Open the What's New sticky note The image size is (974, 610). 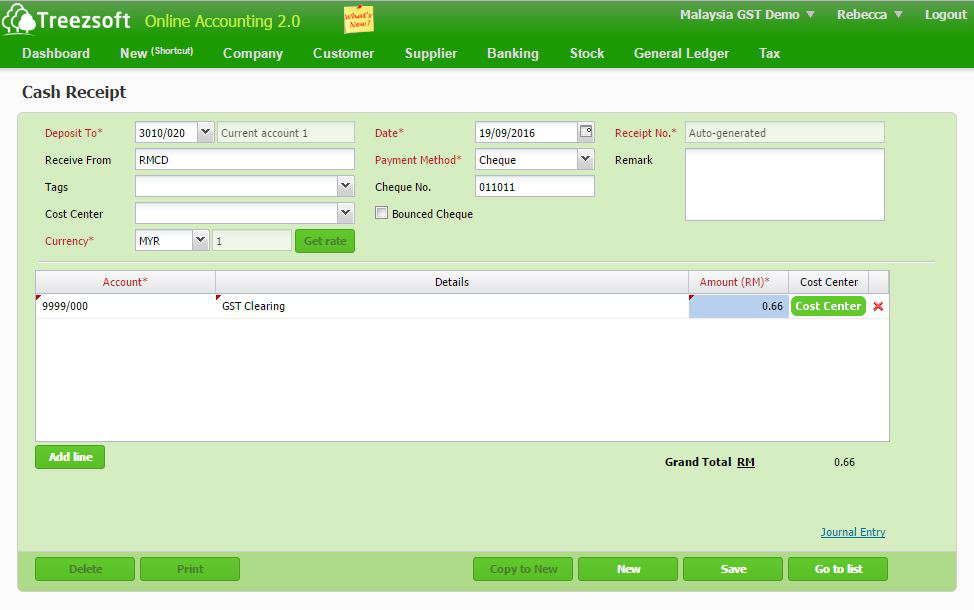[x=358, y=19]
